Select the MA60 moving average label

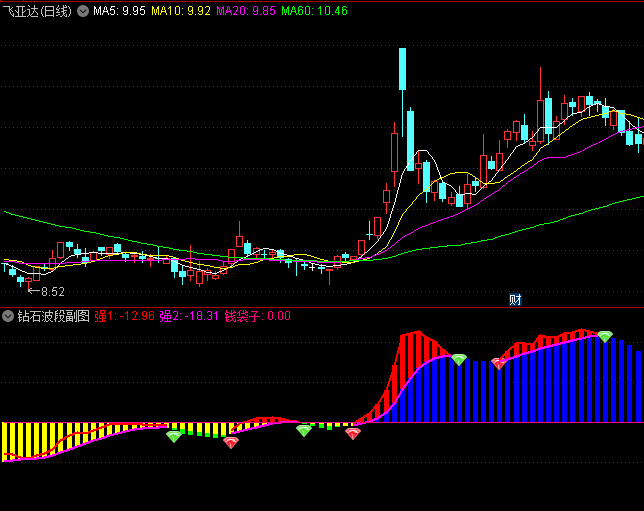[314, 11]
